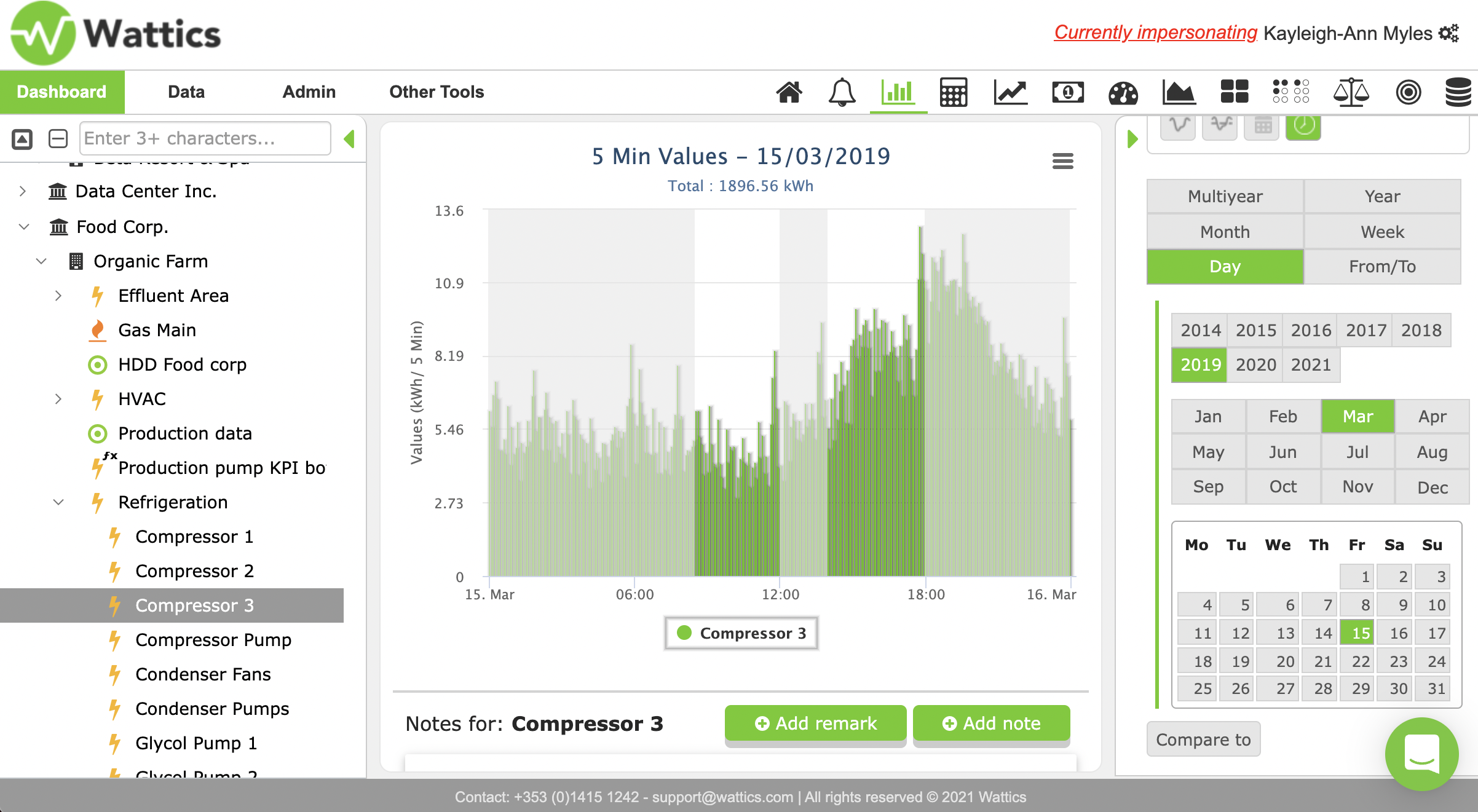Toggle Compressor 3 legend series

coord(741,633)
